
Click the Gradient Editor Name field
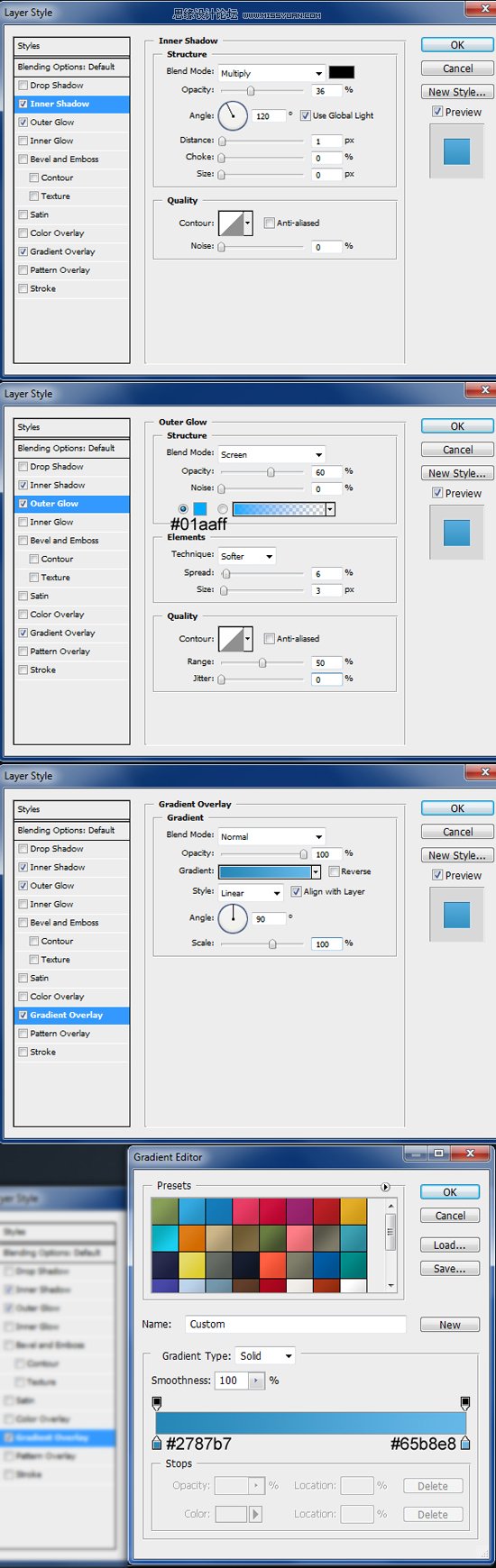(296, 1324)
